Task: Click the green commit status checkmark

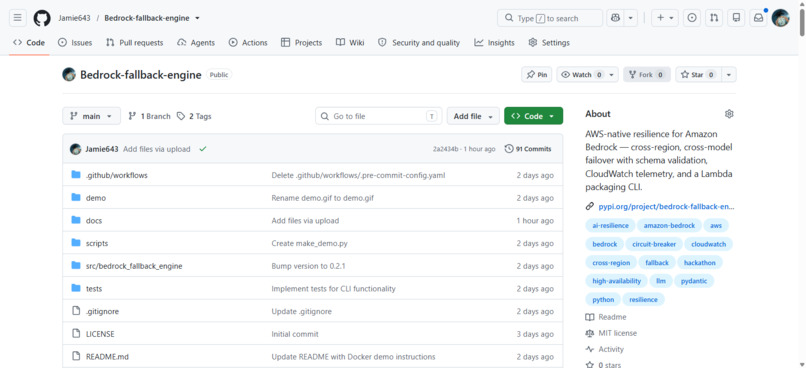Action: 203,149
